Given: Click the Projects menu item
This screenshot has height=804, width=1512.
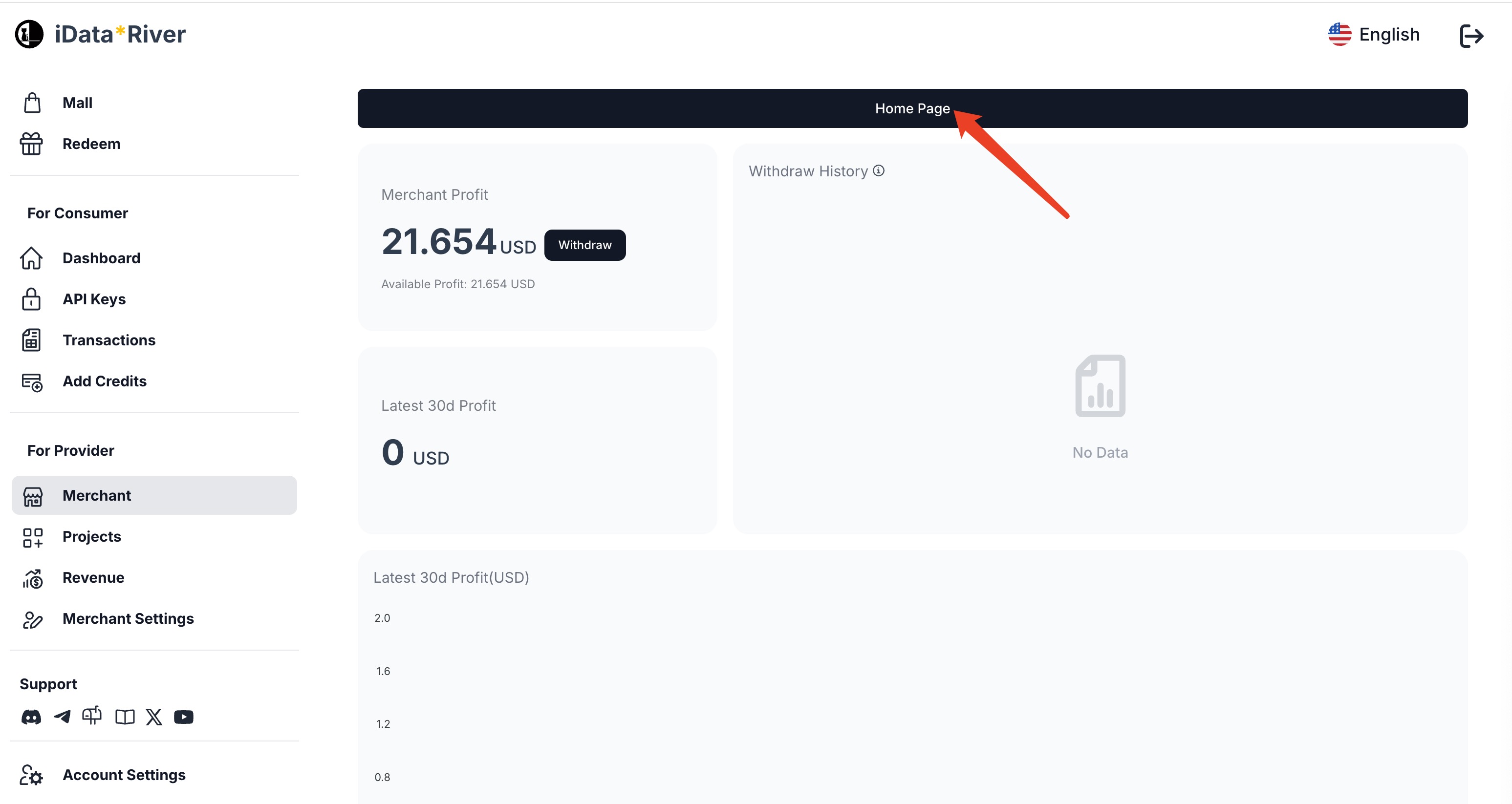Looking at the screenshot, I should [91, 536].
